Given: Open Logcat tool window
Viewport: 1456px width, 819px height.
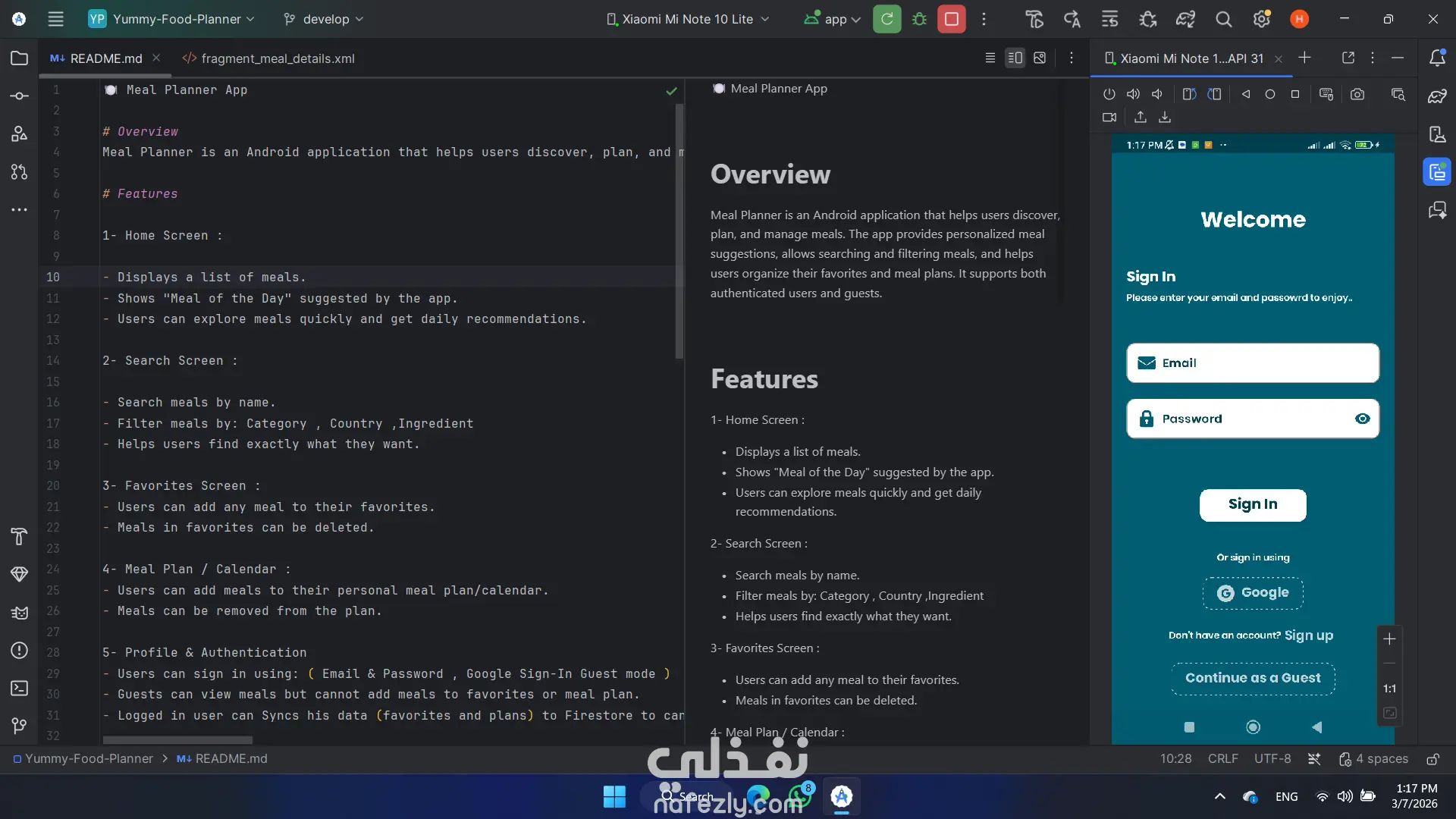Looking at the screenshot, I should [x=20, y=613].
